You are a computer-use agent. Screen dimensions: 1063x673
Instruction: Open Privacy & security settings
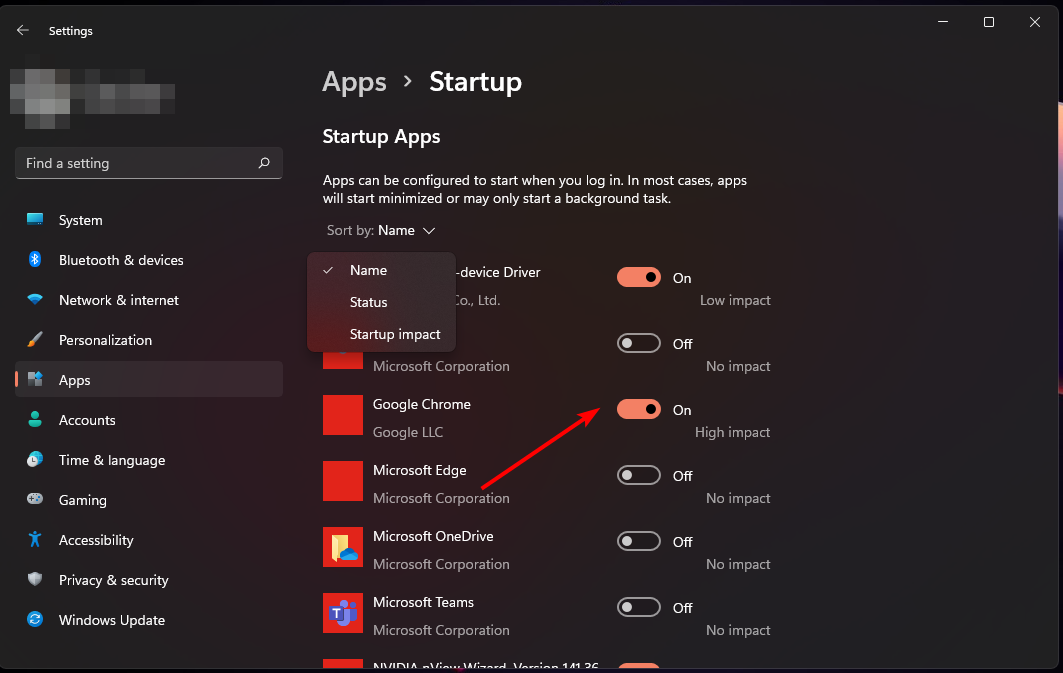(149, 579)
